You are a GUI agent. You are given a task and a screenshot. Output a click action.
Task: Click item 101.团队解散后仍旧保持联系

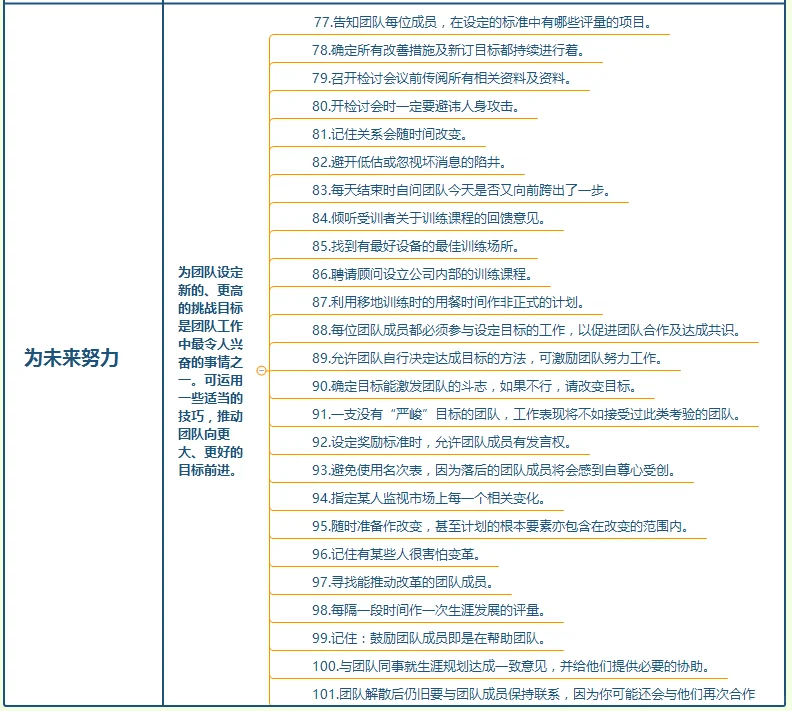pos(533,694)
